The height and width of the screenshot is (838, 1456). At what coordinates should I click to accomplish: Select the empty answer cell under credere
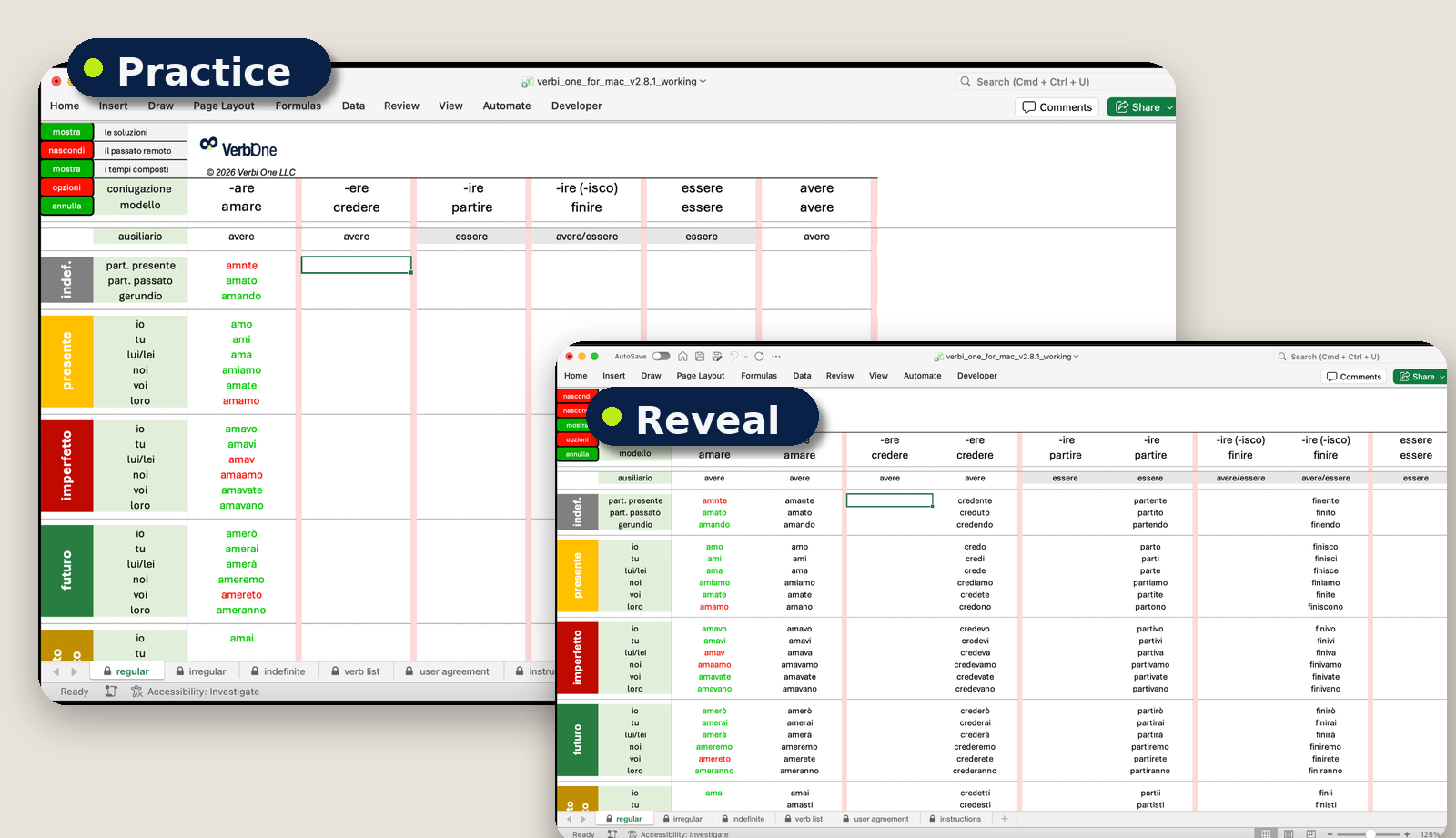[355, 264]
